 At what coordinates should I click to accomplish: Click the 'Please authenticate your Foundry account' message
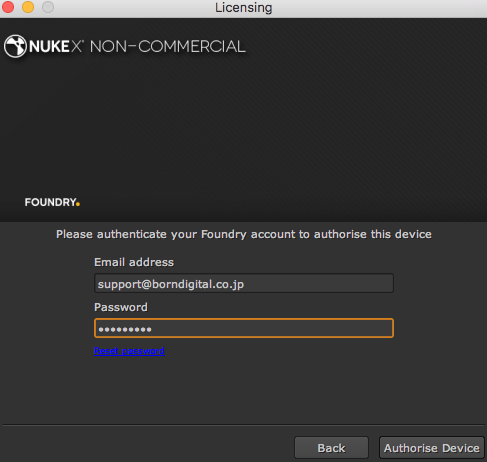coord(244,234)
